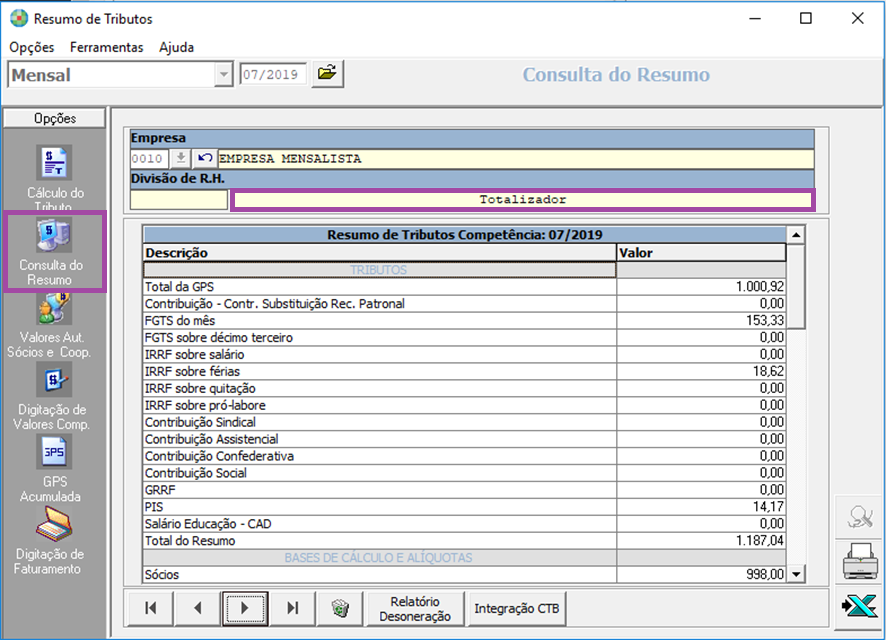Select the GRRF row
Image resolution: width=886 pixels, height=640 pixels.
464,490
